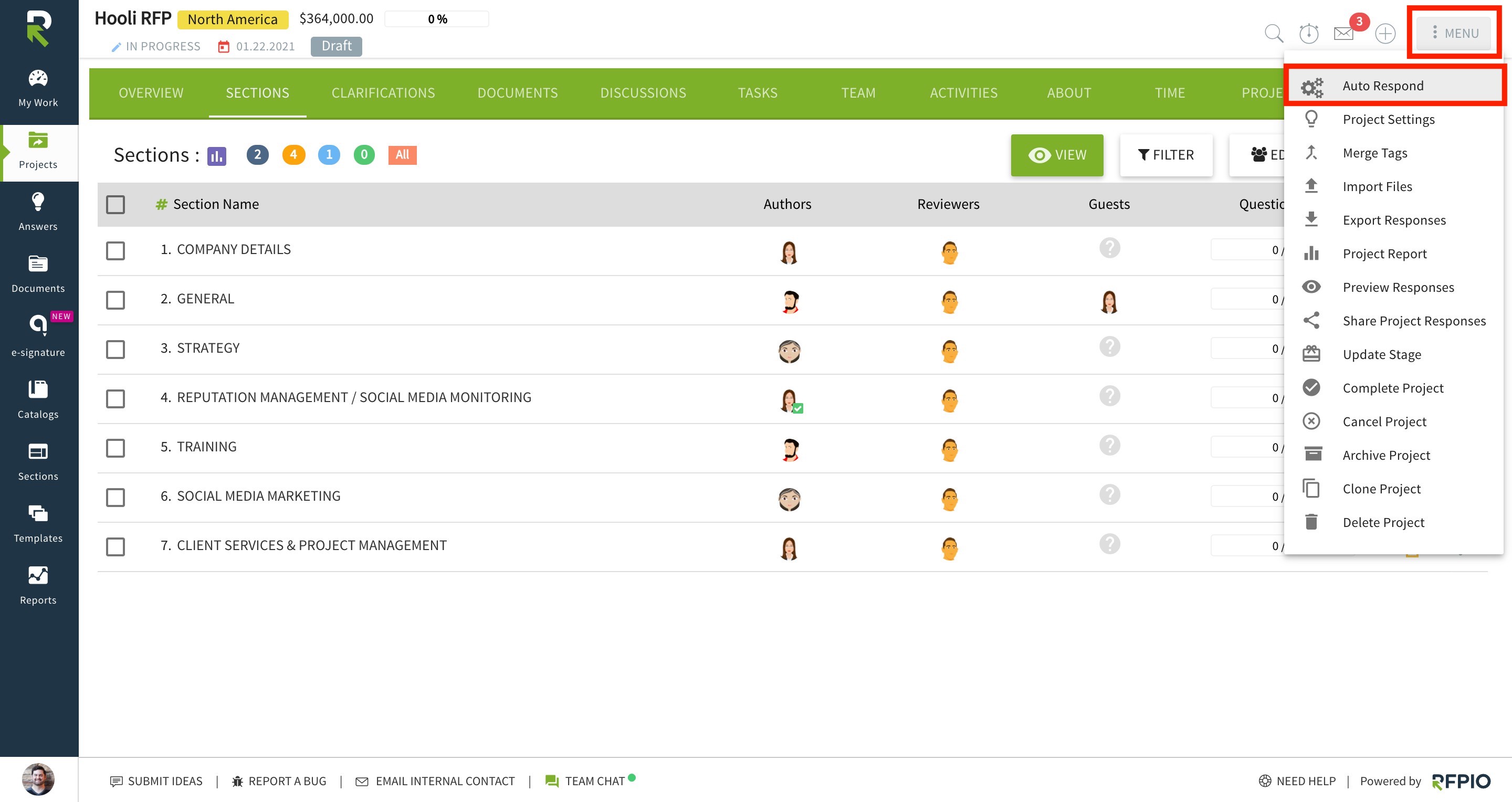Image resolution: width=1512 pixels, height=802 pixels.
Task: Switch to the CLARIFICATIONS tab
Action: pos(383,93)
